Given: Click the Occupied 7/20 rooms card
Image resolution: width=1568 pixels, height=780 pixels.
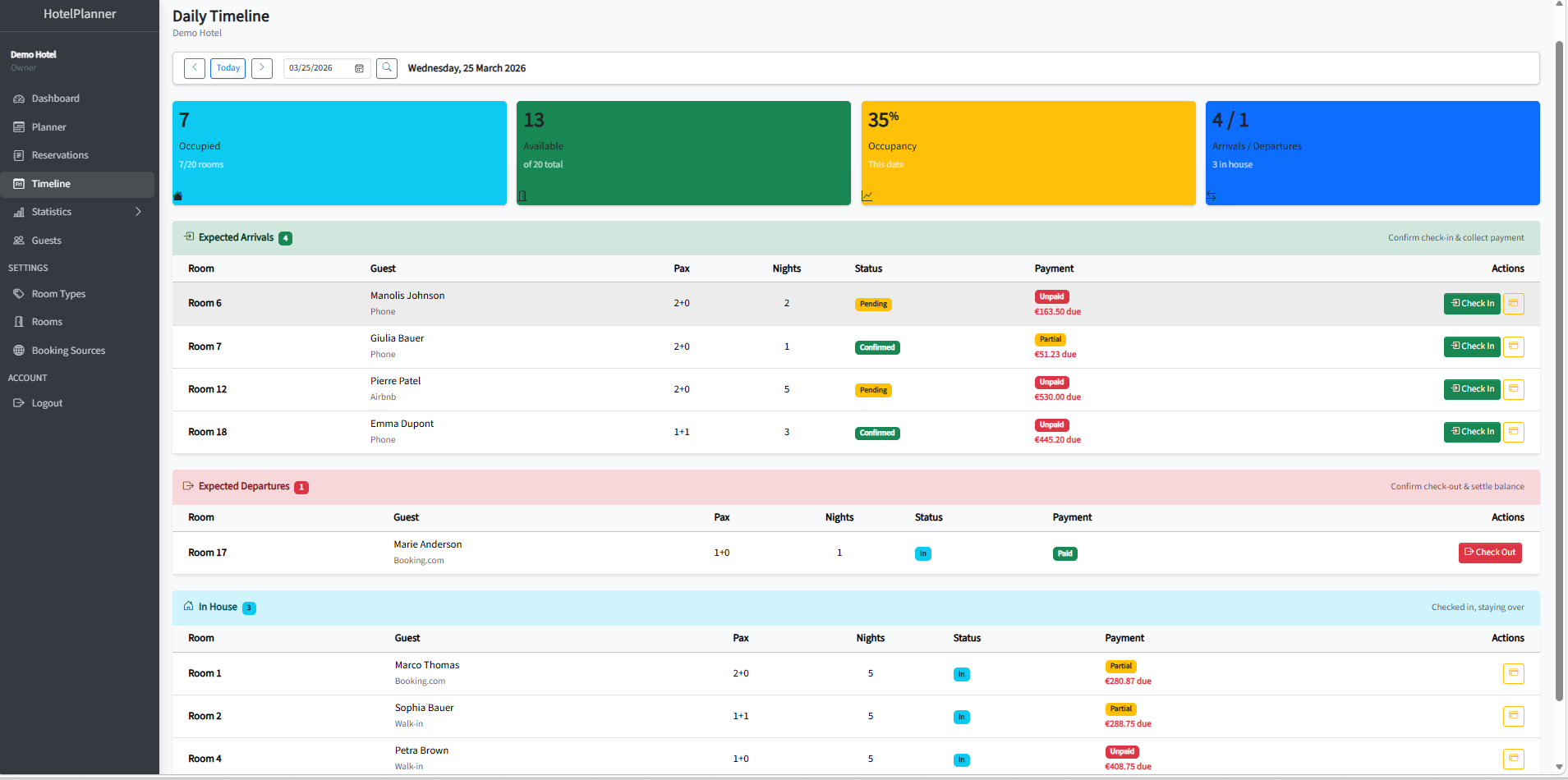Looking at the screenshot, I should click(339, 153).
